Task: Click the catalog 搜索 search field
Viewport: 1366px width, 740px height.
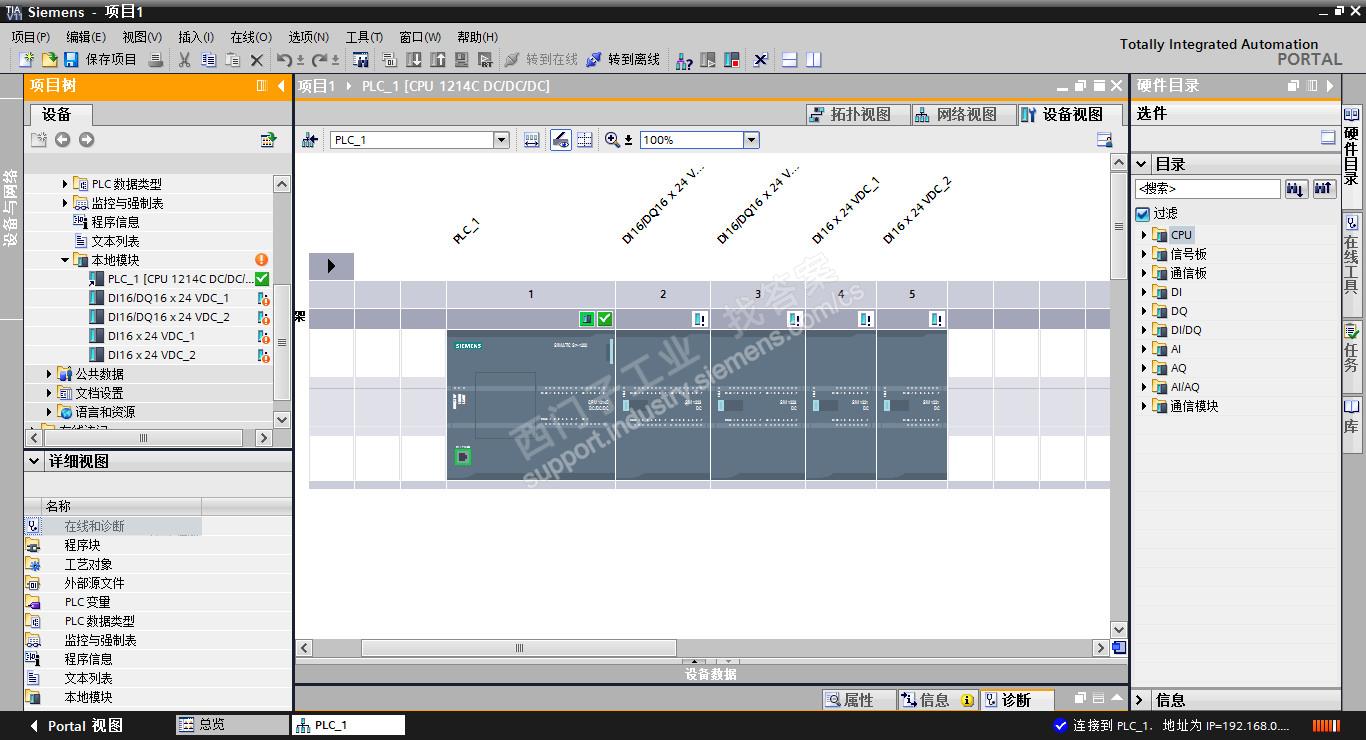Action: tap(1208, 189)
